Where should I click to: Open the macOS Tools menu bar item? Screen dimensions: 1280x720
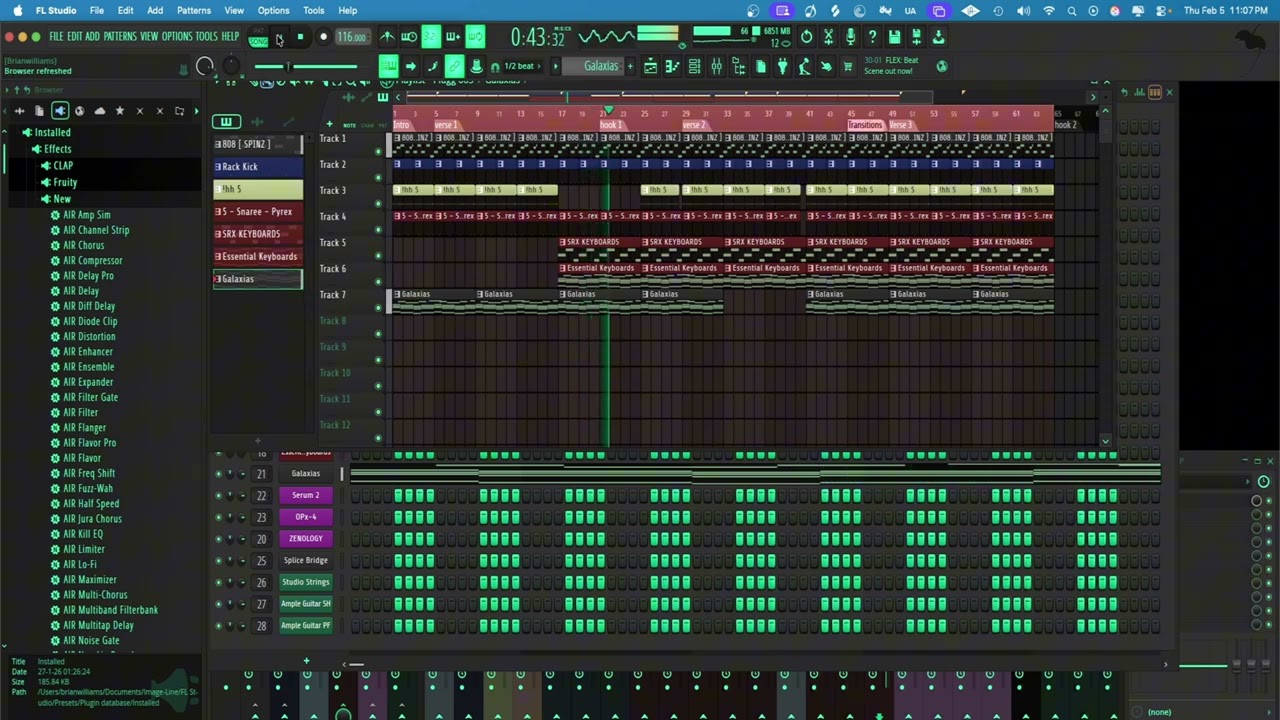(313, 10)
